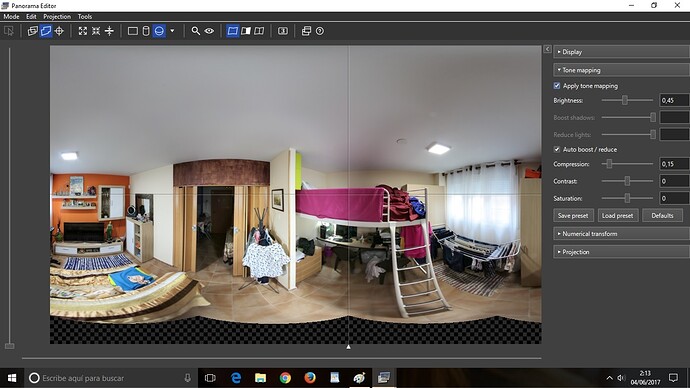
Task: Open the Projection menu
Action: coord(57,17)
